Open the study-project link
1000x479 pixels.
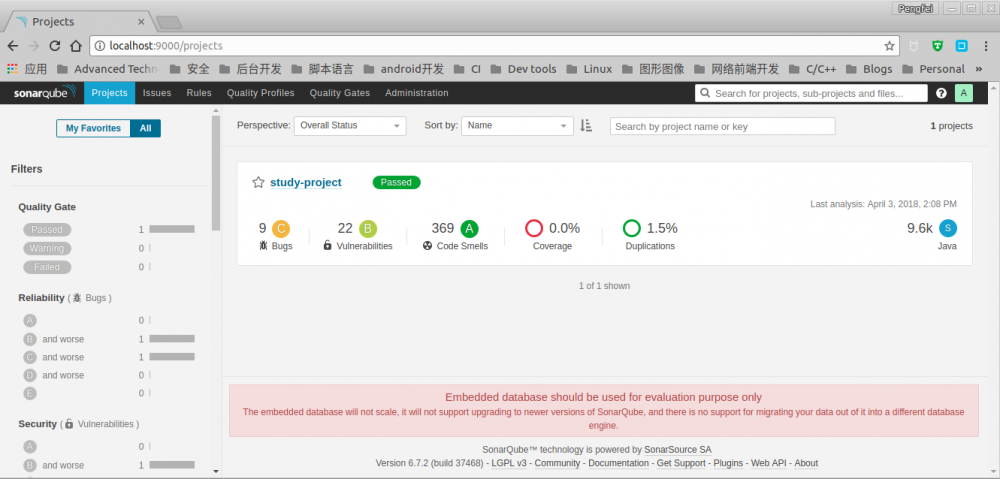[x=306, y=182]
